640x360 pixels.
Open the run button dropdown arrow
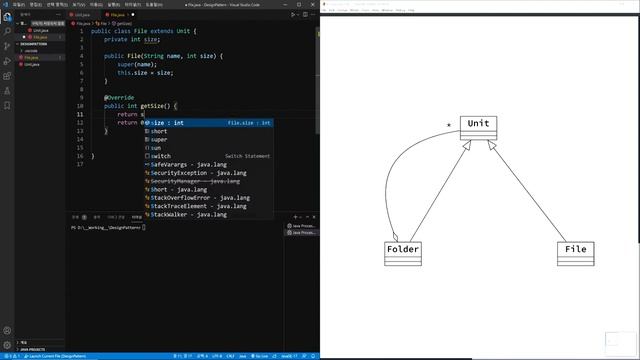[298, 15]
